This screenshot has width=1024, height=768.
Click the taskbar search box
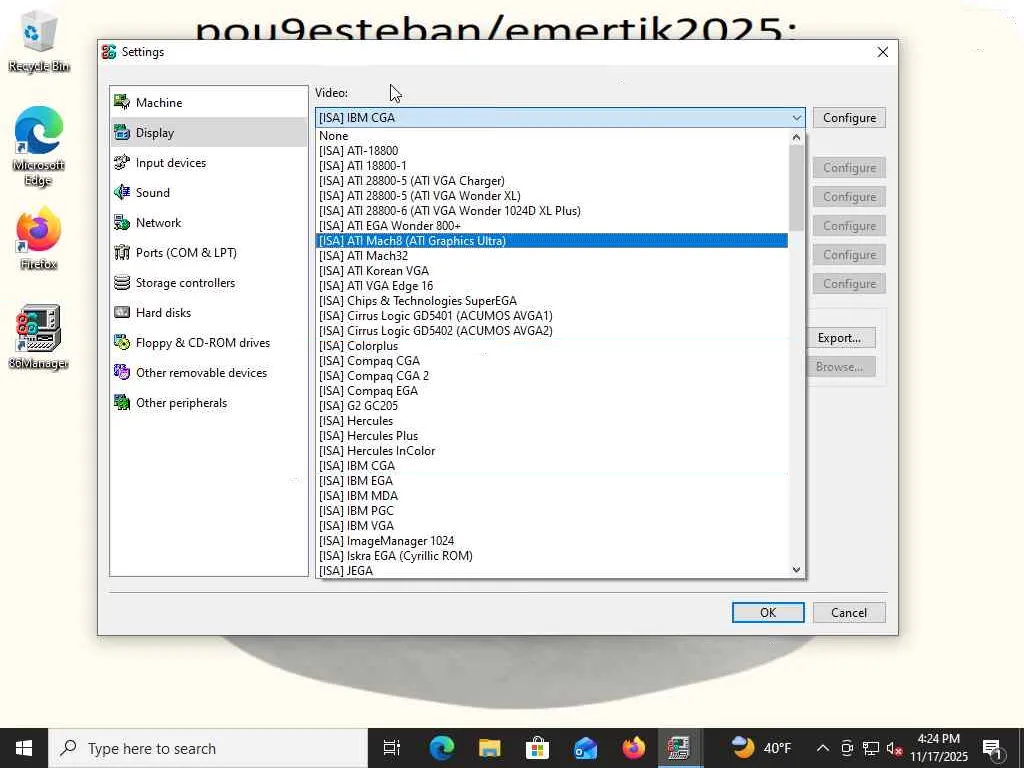[208, 748]
